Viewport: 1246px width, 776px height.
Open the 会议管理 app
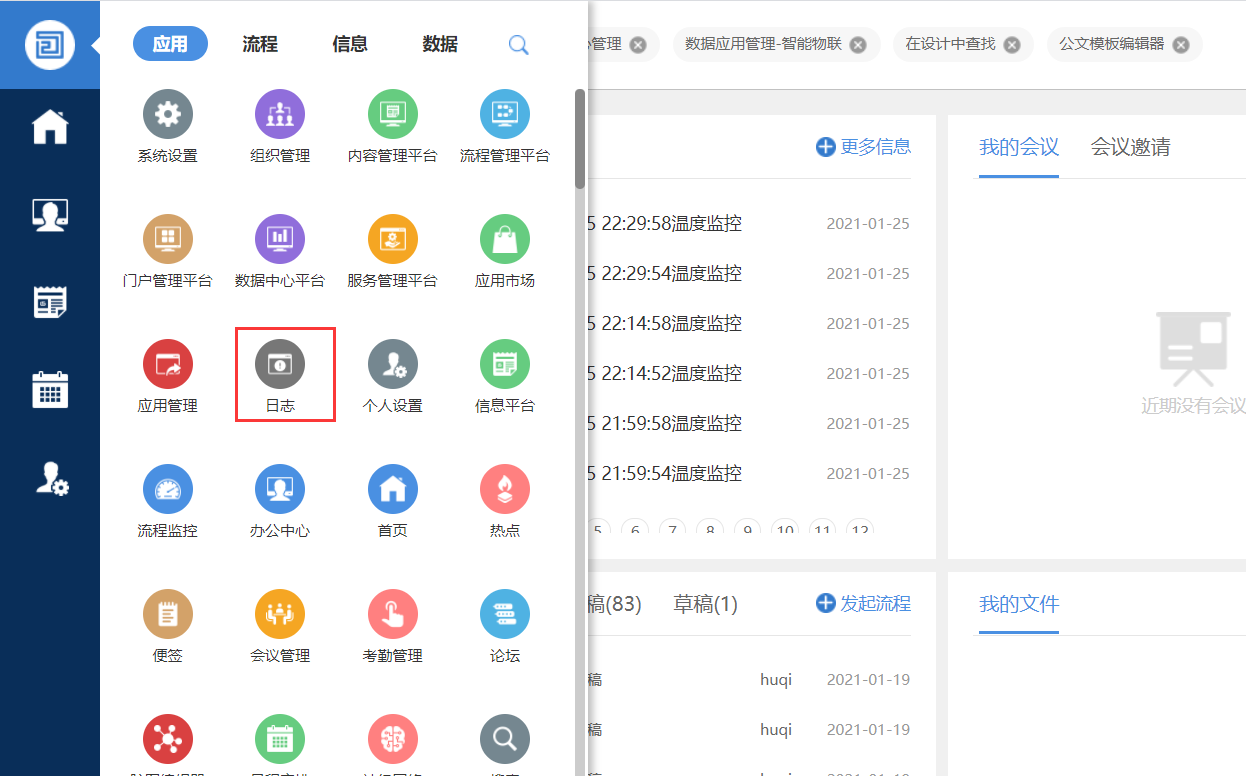(x=280, y=626)
